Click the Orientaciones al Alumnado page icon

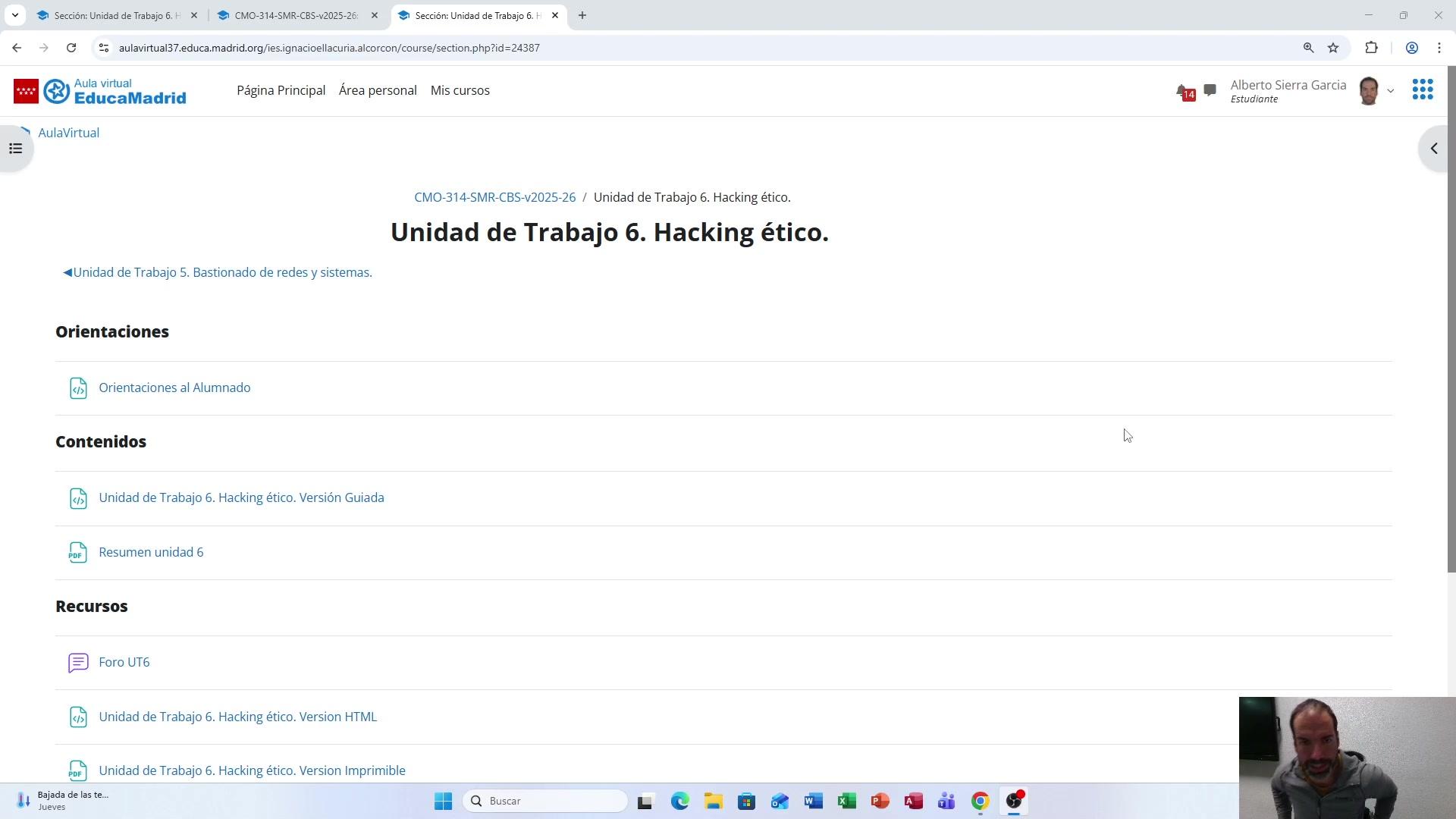78,388
